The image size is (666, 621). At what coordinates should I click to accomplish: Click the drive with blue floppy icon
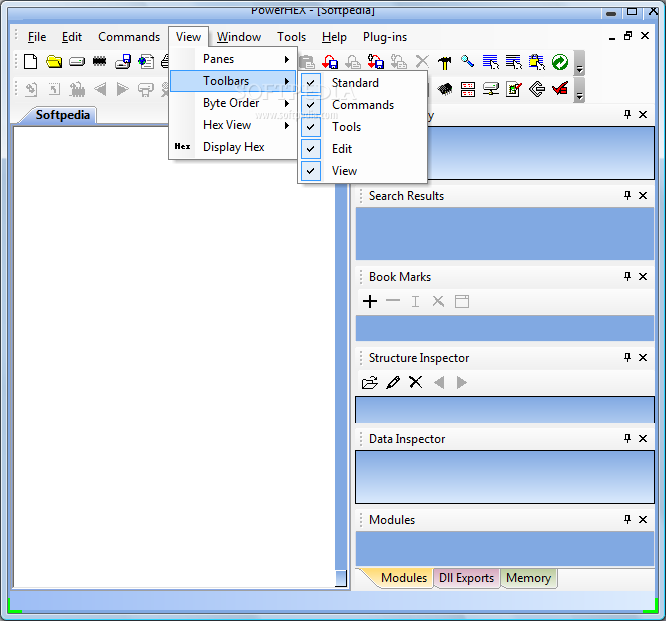(123, 62)
